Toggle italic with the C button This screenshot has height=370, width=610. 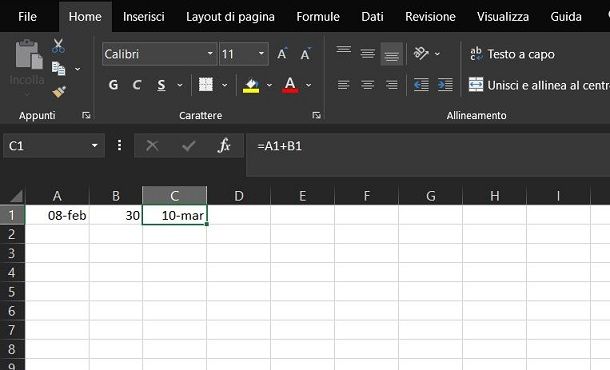click(137, 85)
